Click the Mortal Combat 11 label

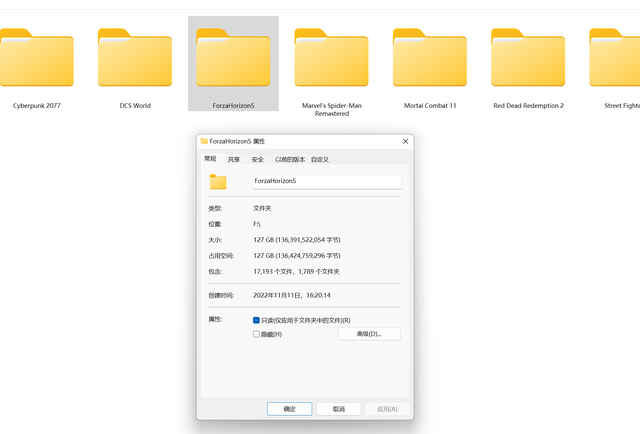[430, 105]
